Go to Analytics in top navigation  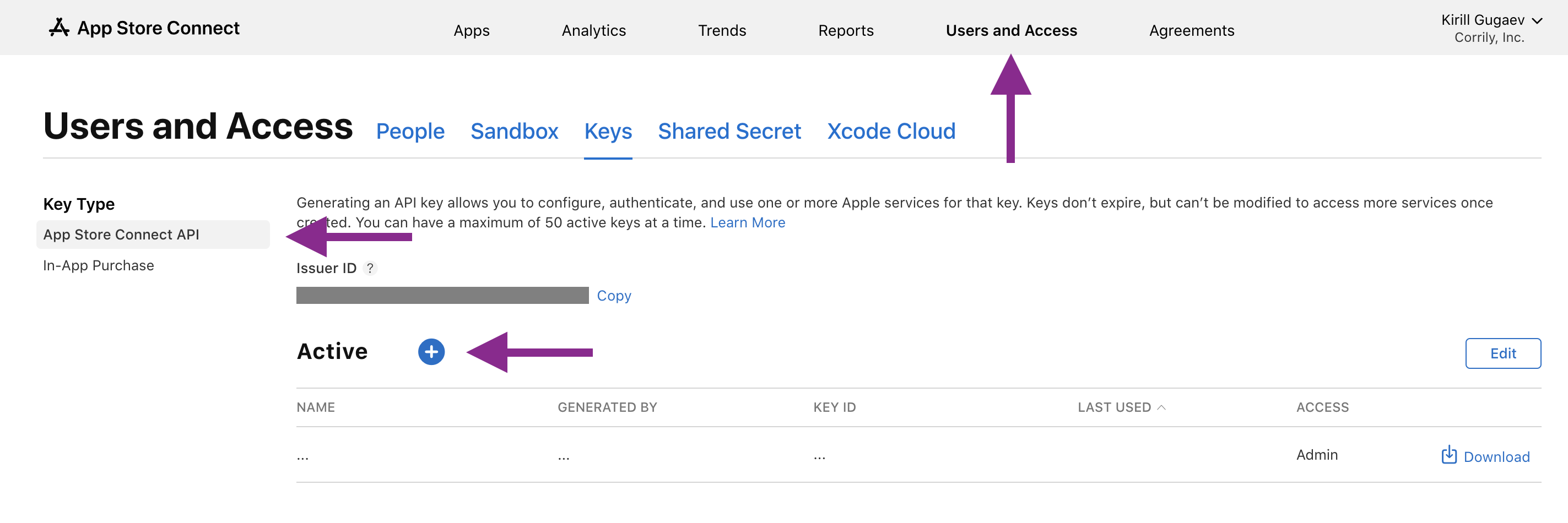pyautogui.click(x=593, y=30)
